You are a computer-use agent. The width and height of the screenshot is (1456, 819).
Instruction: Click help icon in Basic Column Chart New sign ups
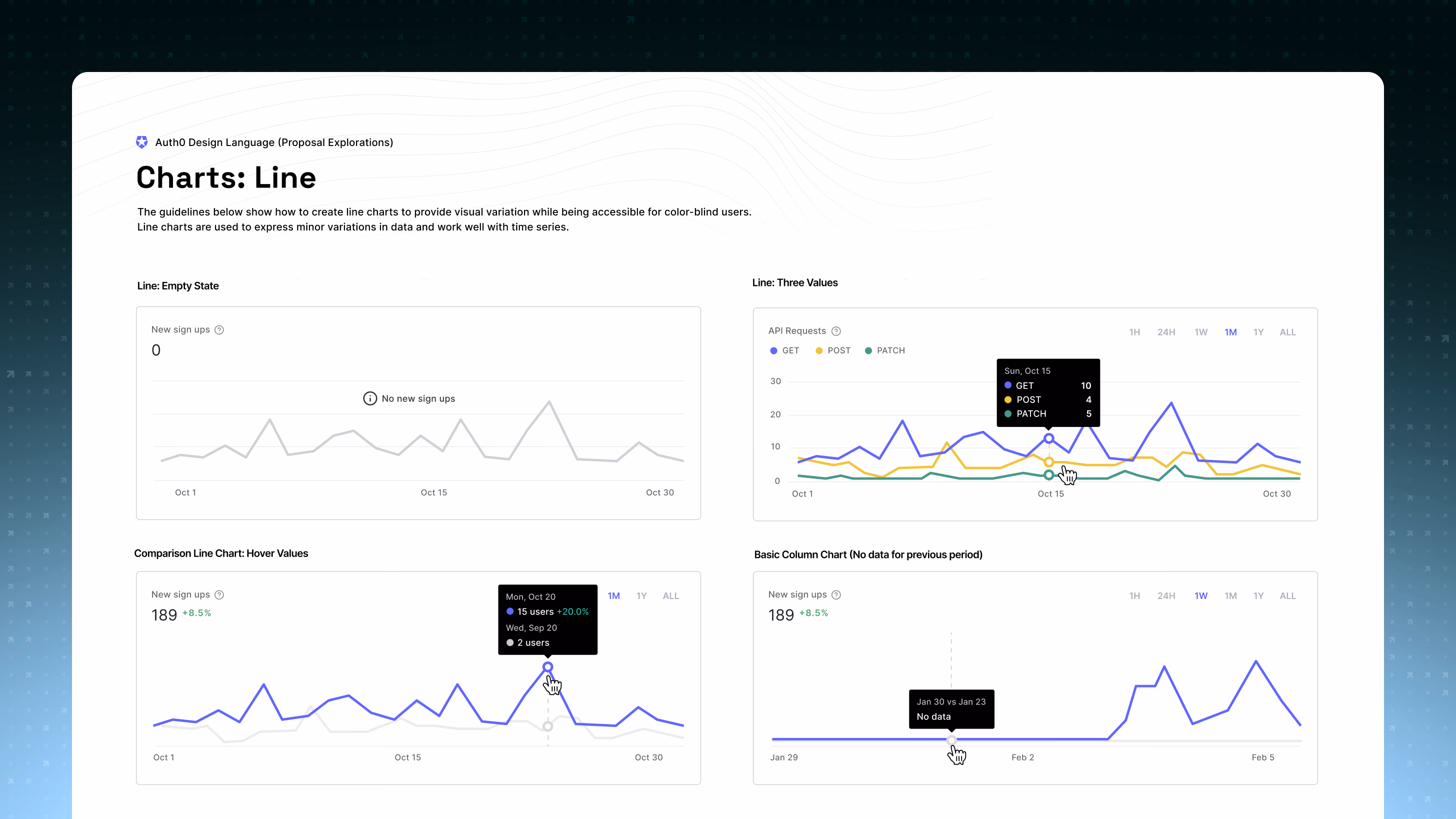(836, 594)
